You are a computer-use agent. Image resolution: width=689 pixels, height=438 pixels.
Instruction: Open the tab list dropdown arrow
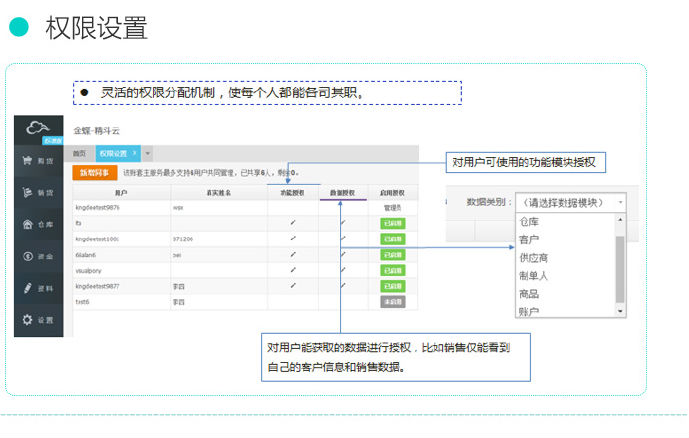tap(149, 153)
